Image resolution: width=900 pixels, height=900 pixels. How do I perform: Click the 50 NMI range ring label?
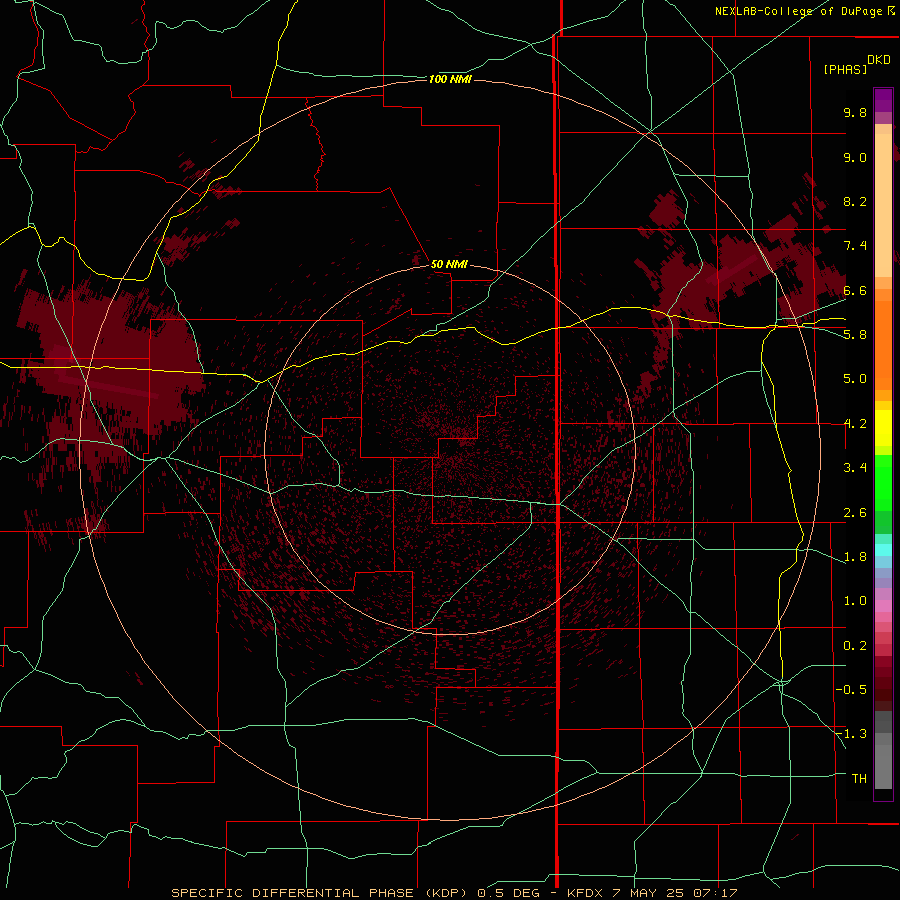(x=449, y=265)
